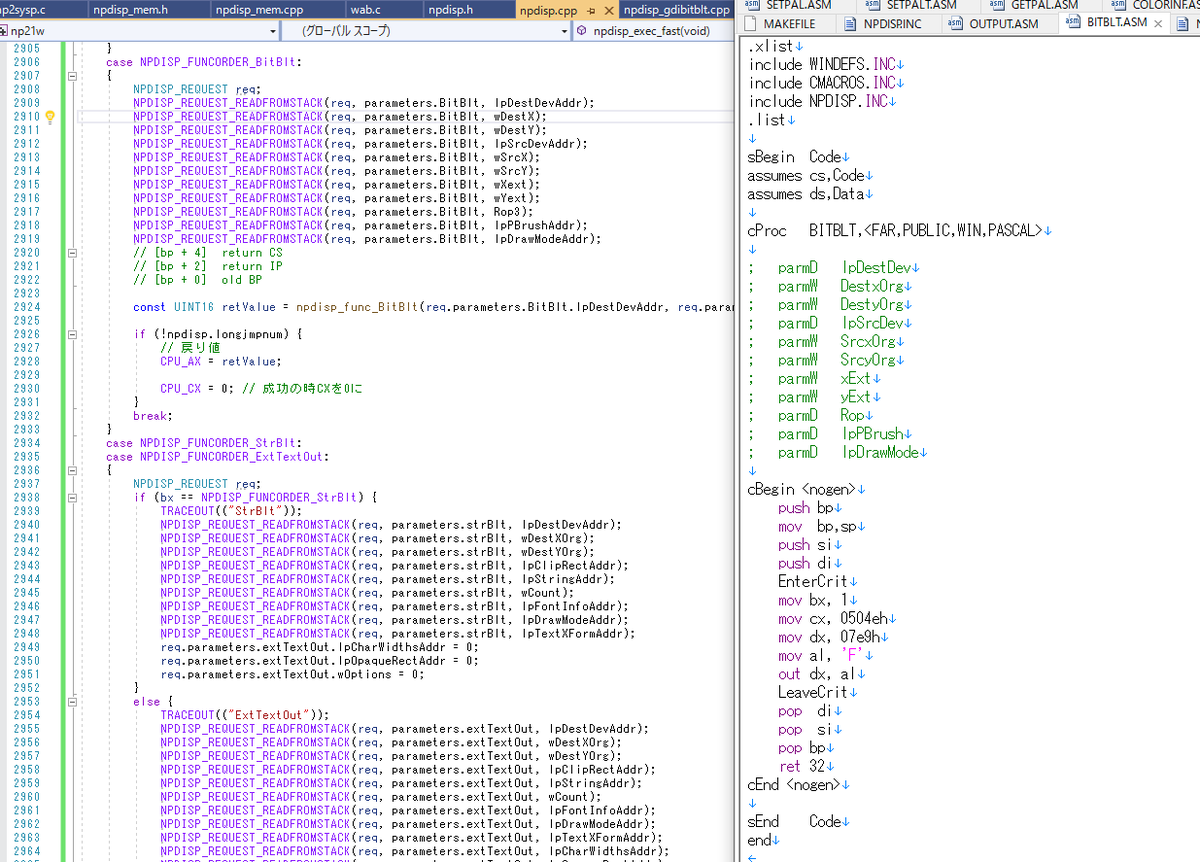This screenshot has width=1200, height=862.
Task: Click the 'ret 32' line
Action: coord(802,767)
